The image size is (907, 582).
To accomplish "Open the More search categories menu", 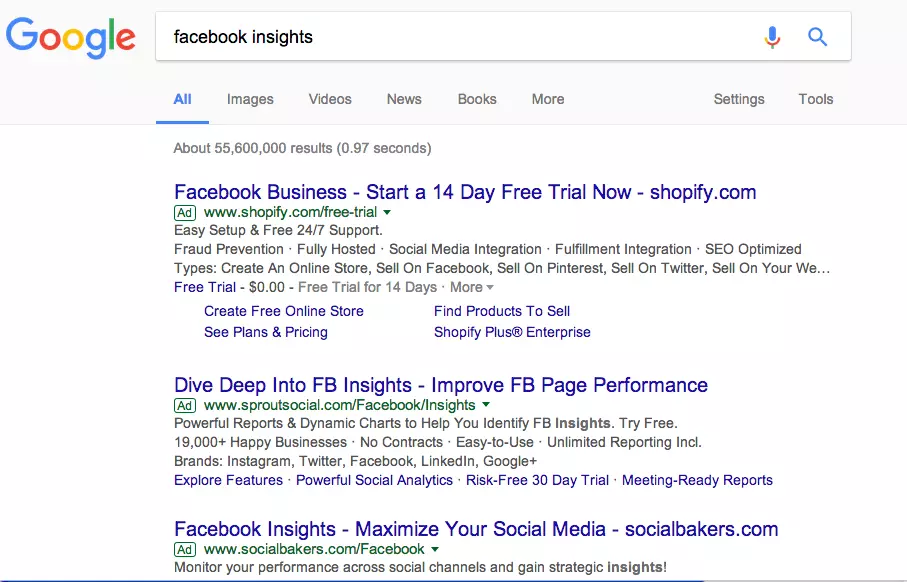I will tap(548, 99).
